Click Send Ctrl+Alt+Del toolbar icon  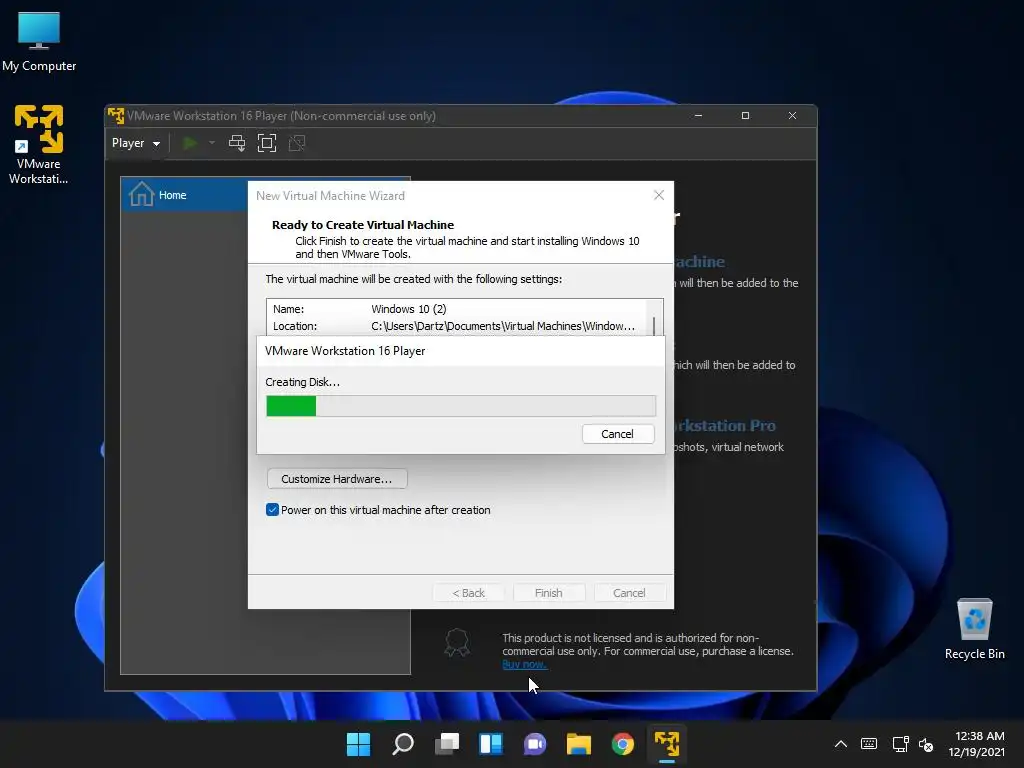click(237, 143)
